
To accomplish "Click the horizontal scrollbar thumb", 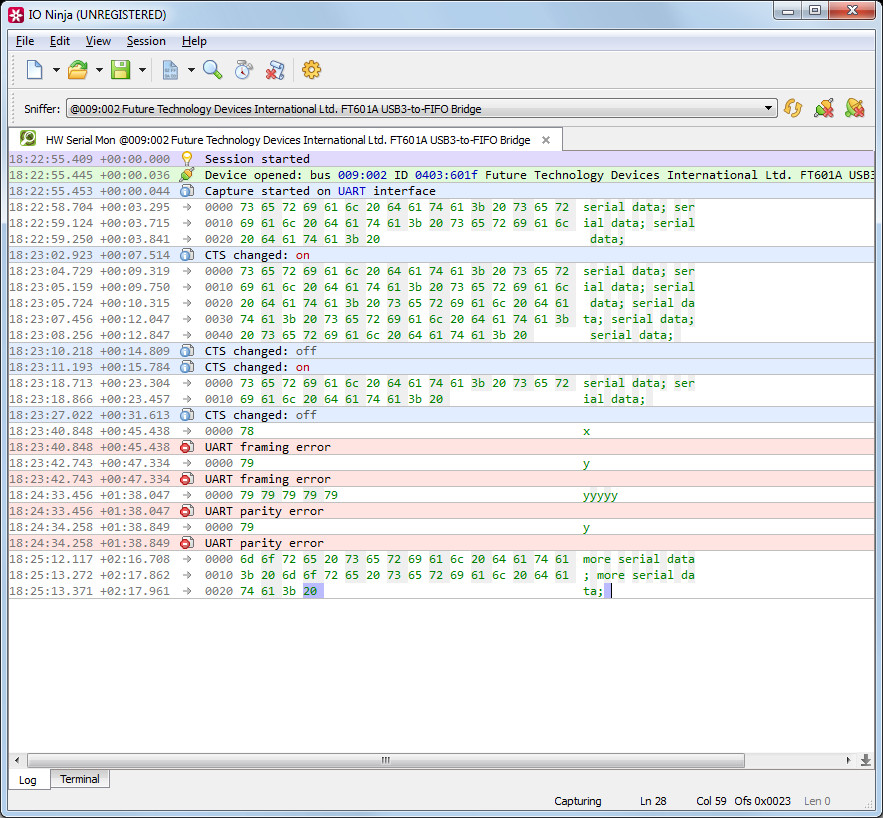I will [386, 761].
